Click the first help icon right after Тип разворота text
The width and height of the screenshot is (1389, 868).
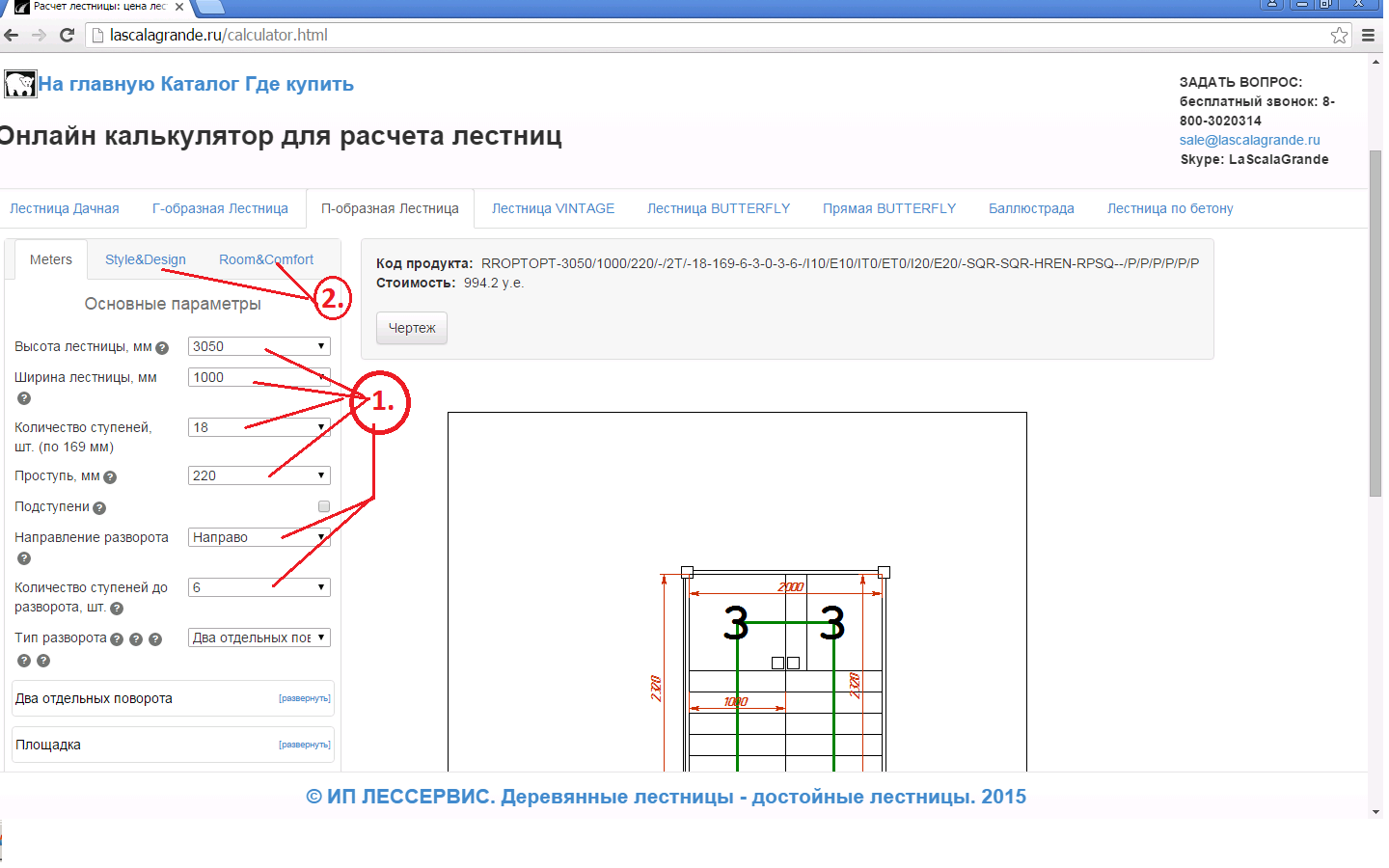click(x=117, y=639)
